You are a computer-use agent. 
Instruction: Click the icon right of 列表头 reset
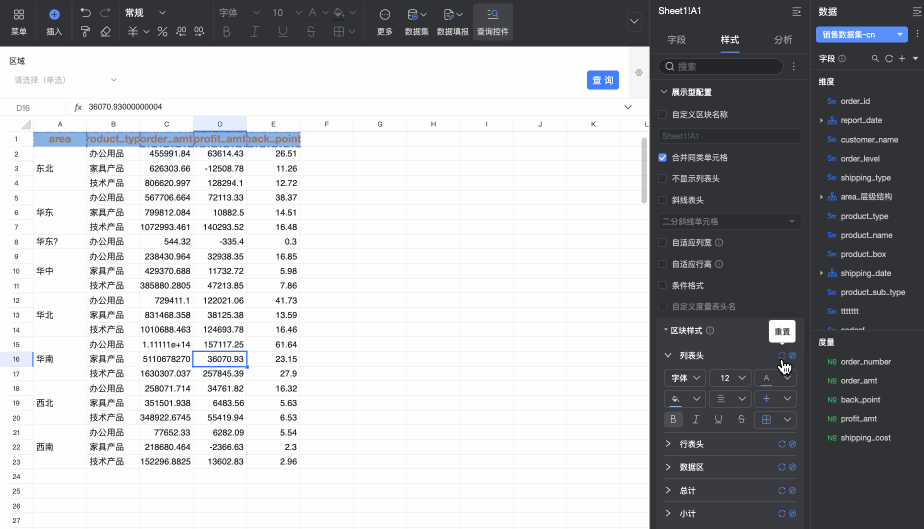(x=793, y=356)
